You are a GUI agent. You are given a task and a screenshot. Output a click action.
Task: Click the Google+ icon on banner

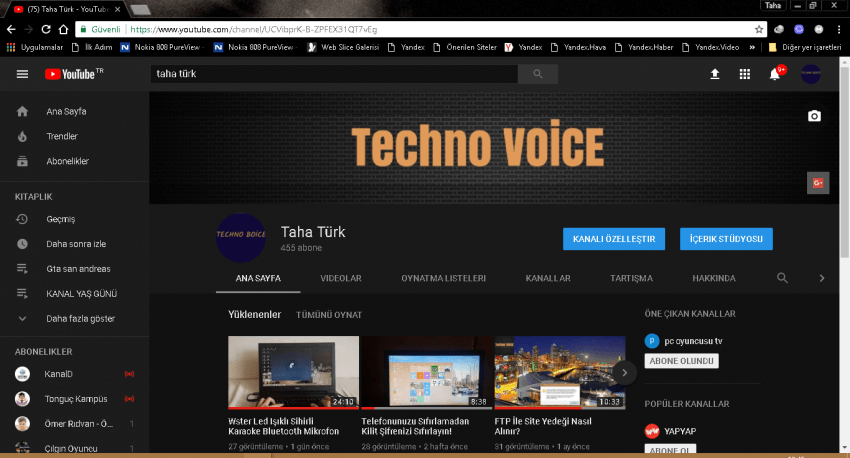pyautogui.click(x=817, y=182)
